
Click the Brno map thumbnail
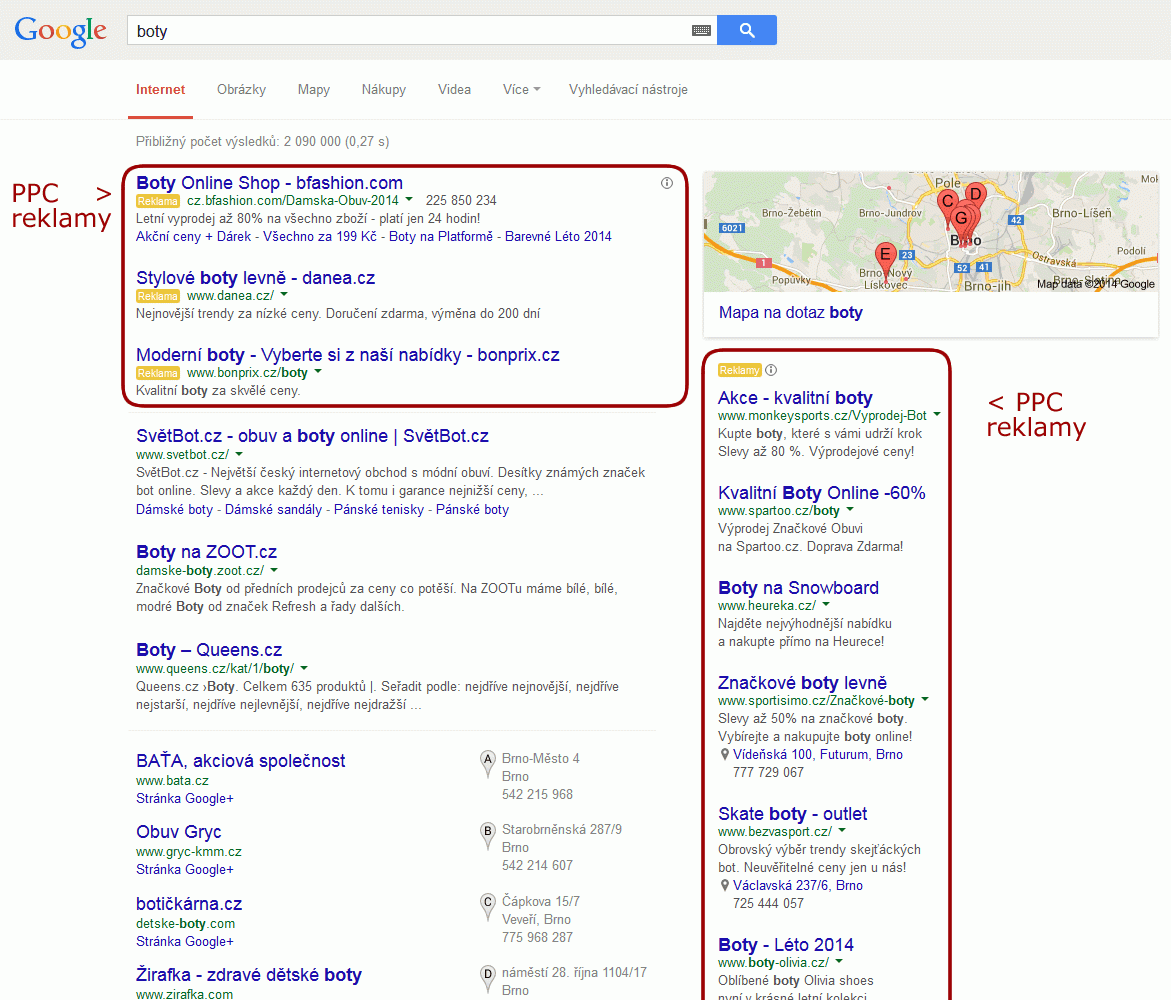coord(930,232)
